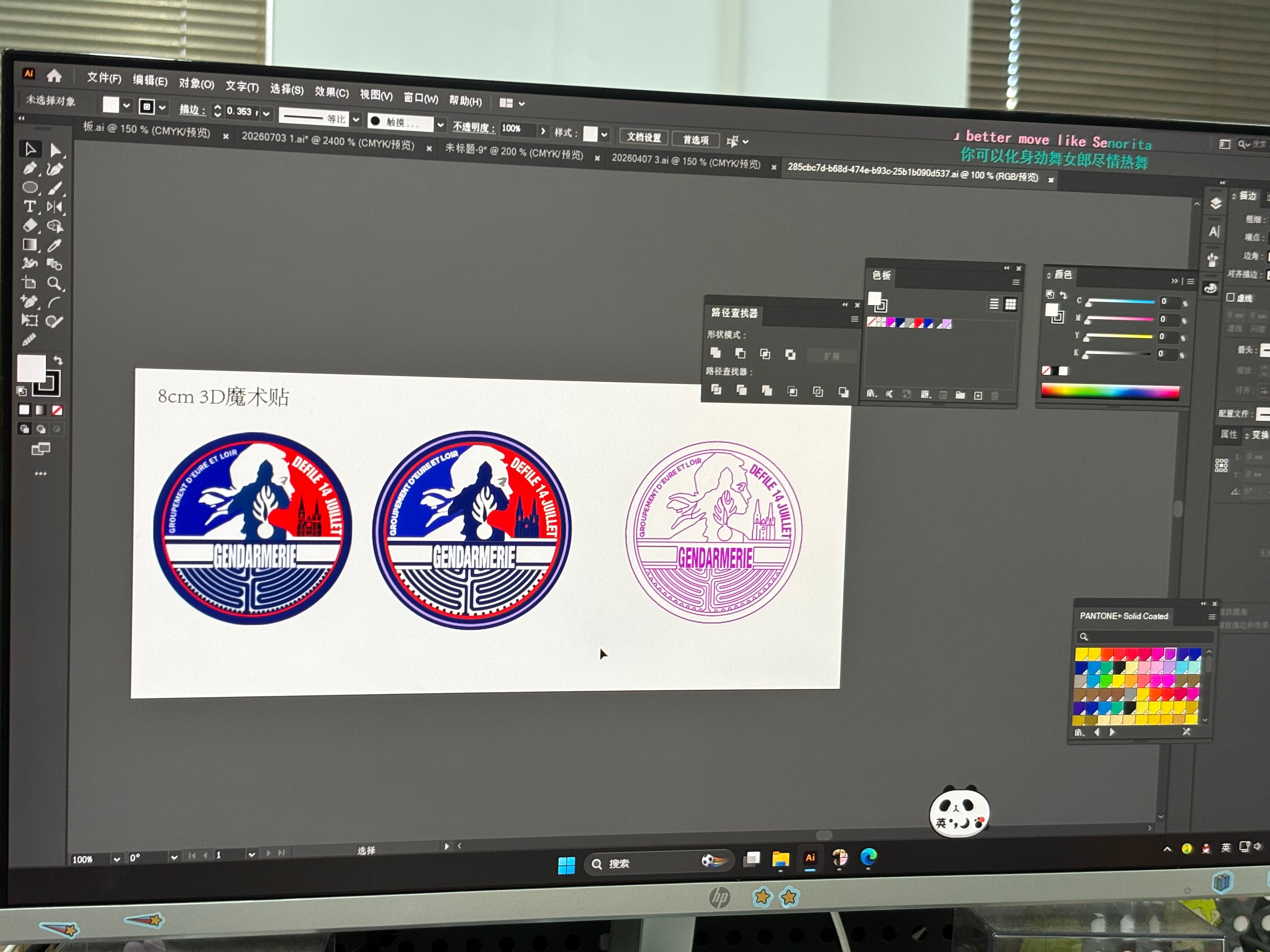
Task: Click the PANTONE+ swatch search field
Action: [x=1145, y=636]
